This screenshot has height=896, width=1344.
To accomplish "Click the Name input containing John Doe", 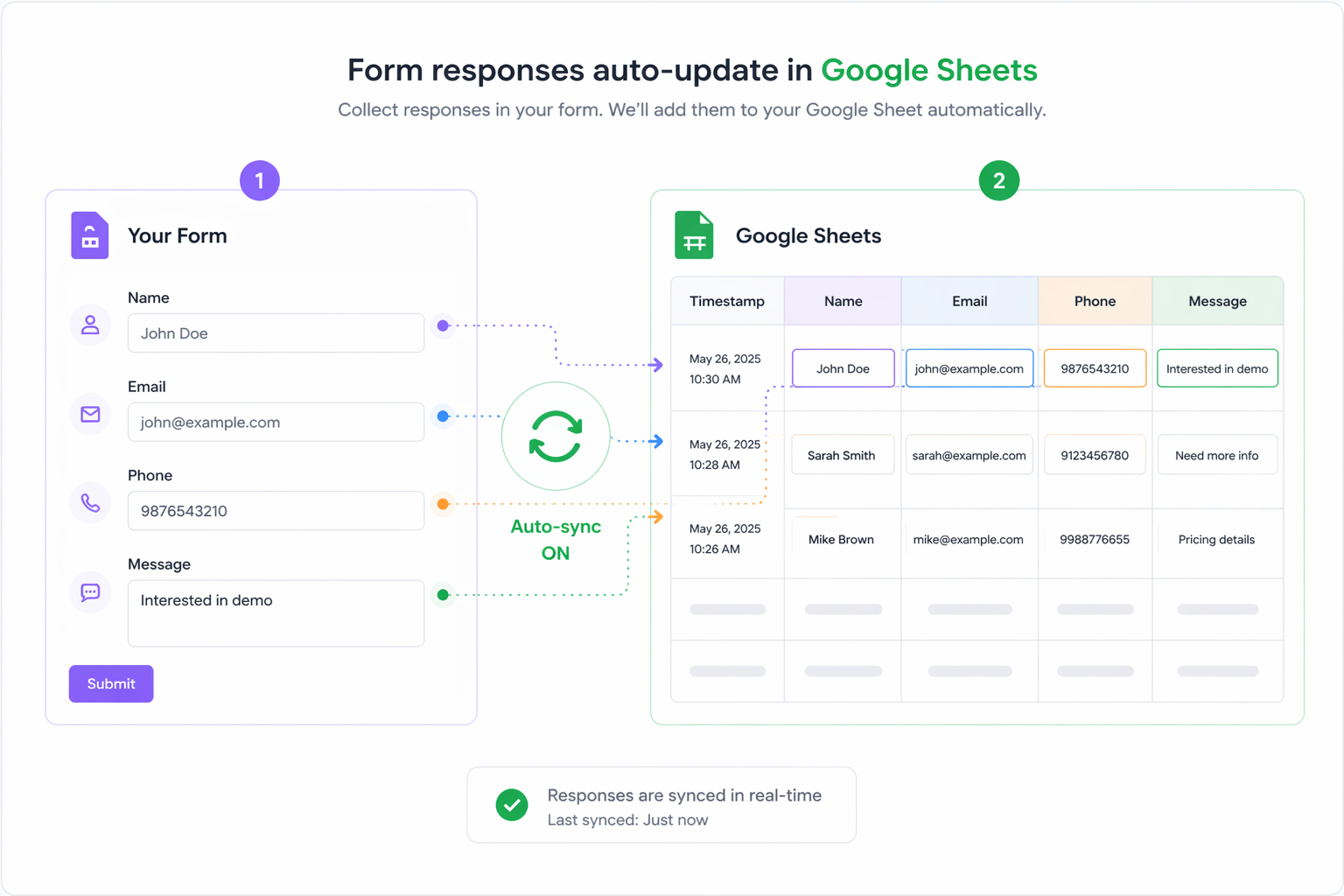I will click(842, 367).
